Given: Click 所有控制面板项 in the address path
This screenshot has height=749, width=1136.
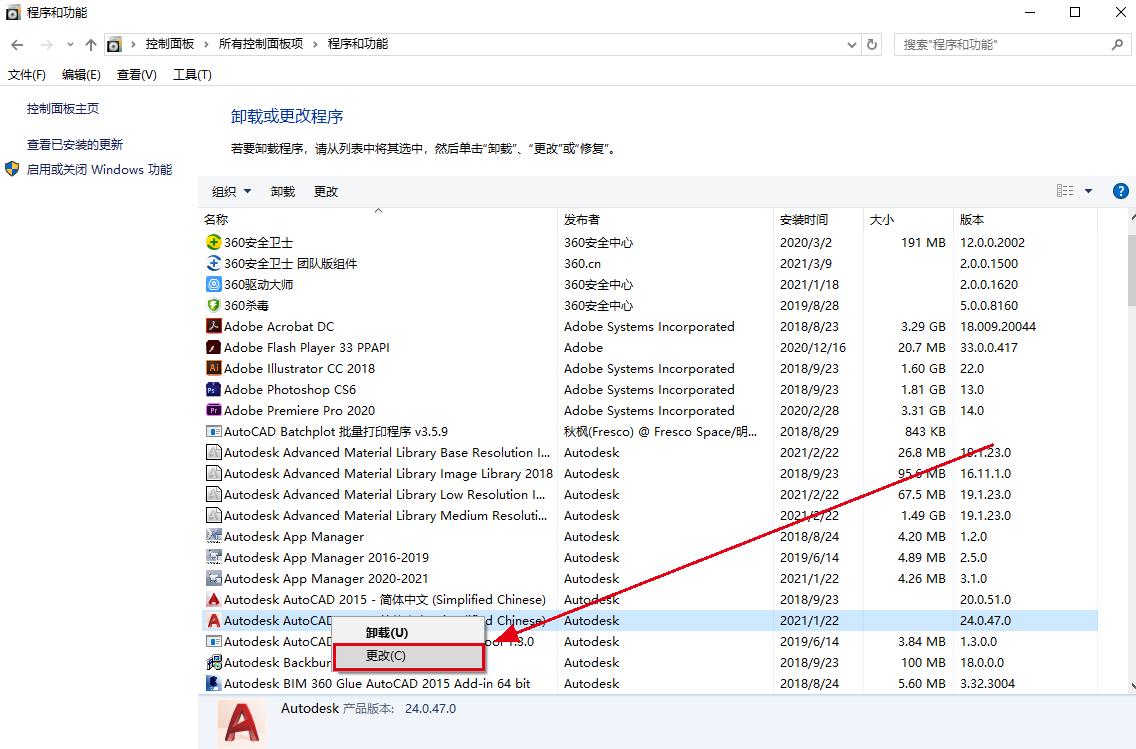Looking at the screenshot, I should coord(261,44).
